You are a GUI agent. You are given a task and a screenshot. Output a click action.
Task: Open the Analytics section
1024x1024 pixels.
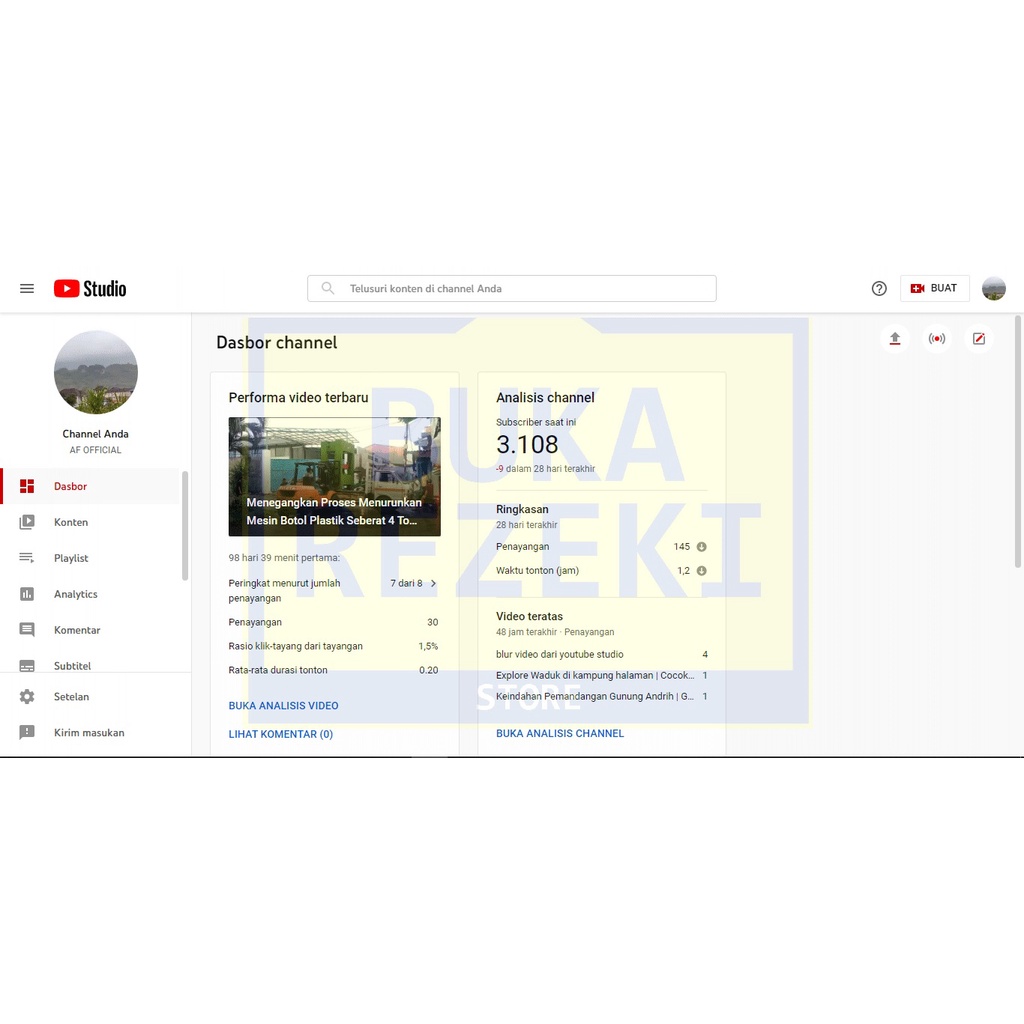coord(76,594)
